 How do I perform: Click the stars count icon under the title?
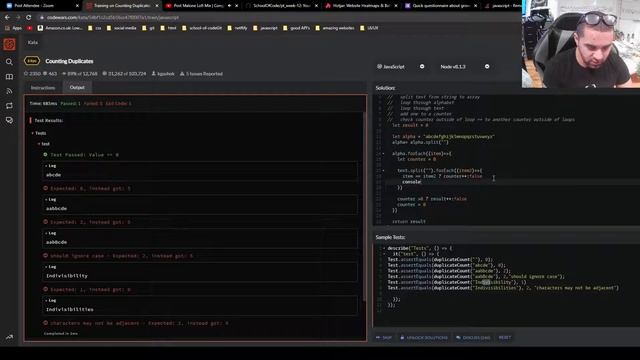[26, 74]
